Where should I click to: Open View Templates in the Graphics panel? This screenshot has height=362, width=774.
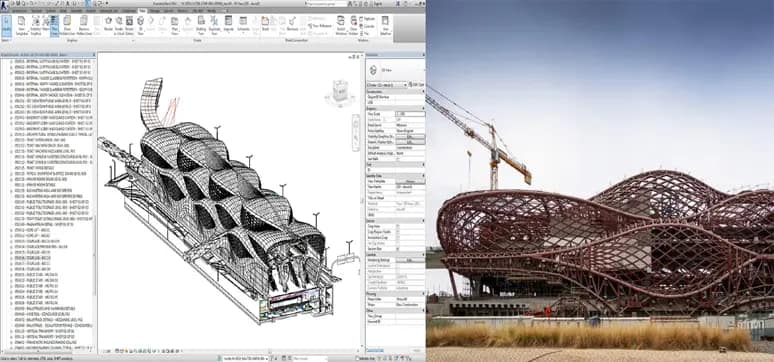pyautogui.click(x=21, y=26)
